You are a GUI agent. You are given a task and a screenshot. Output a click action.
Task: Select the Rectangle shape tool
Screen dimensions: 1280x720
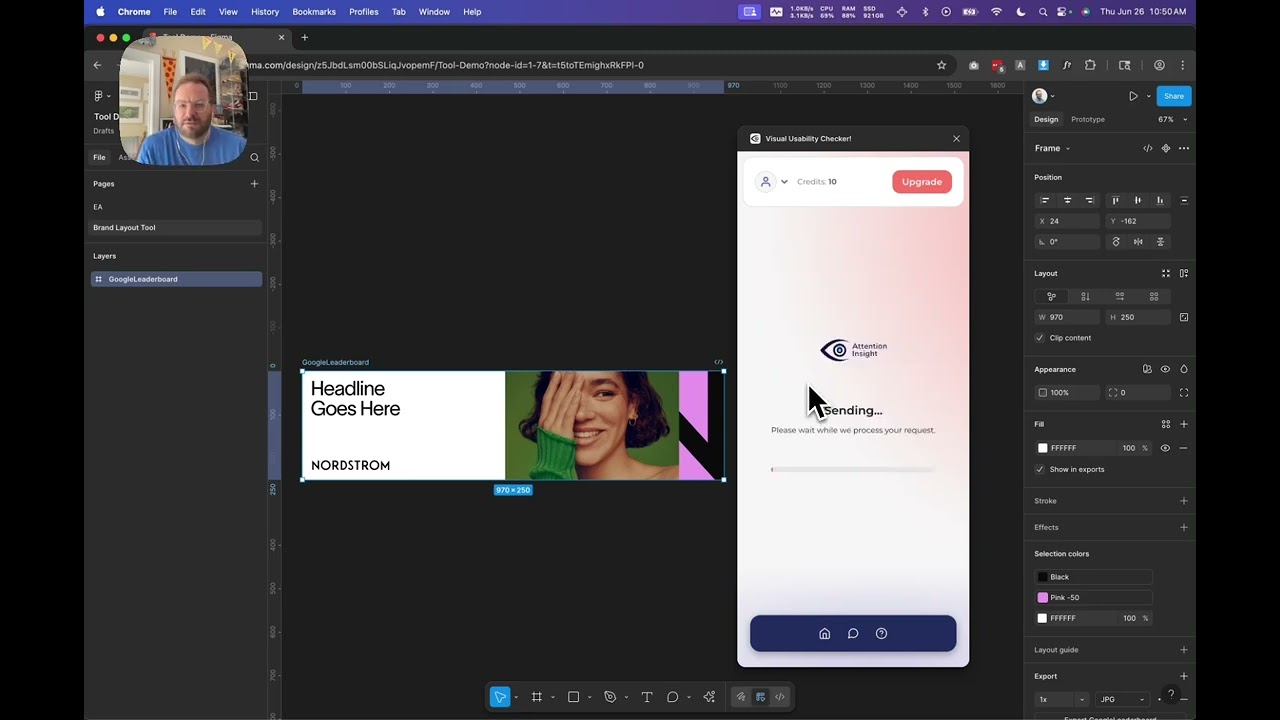point(574,697)
